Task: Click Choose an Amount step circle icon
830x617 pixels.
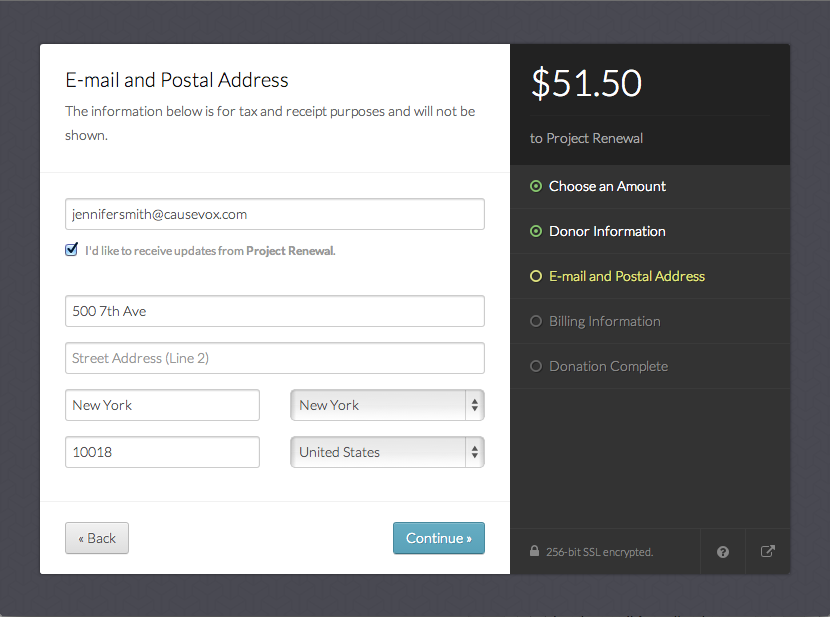Action: click(x=536, y=186)
